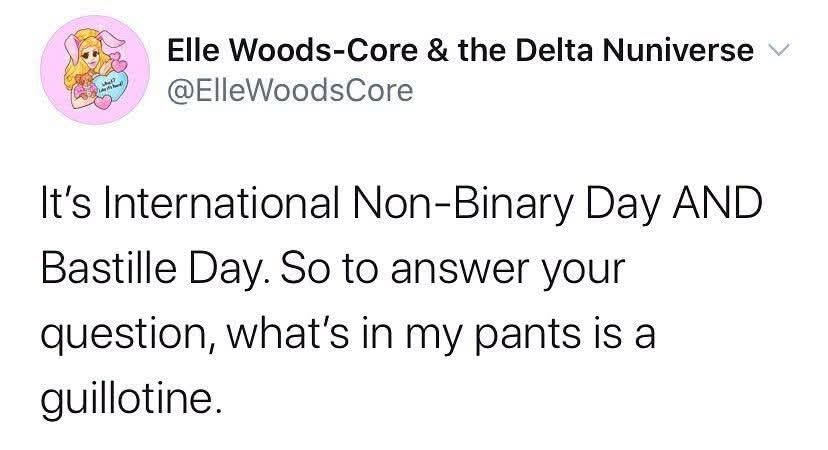Open Elle Woods-Core display name profile
Viewport: 828px width, 450px height.
click(x=460, y=51)
